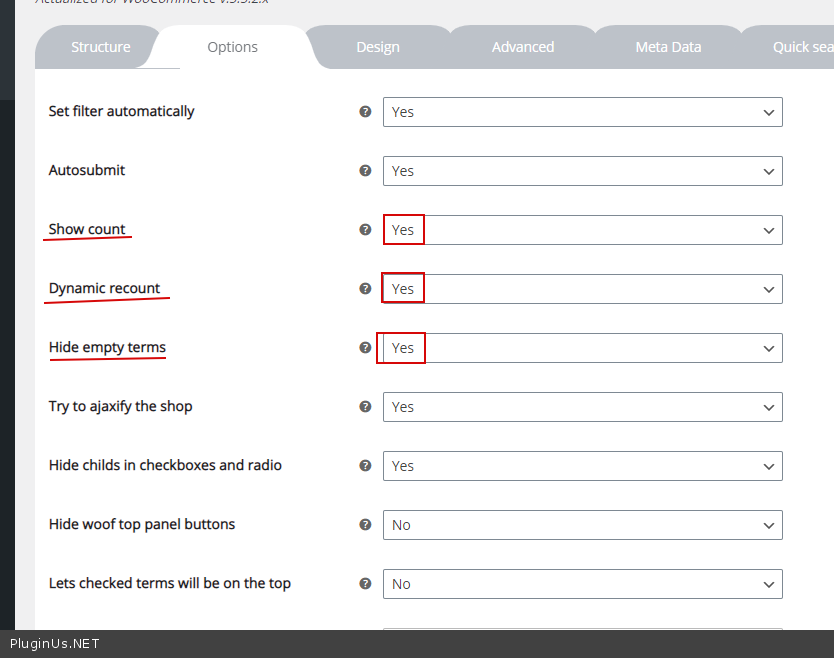Click help icon for Hide empty terms

click(365, 348)
